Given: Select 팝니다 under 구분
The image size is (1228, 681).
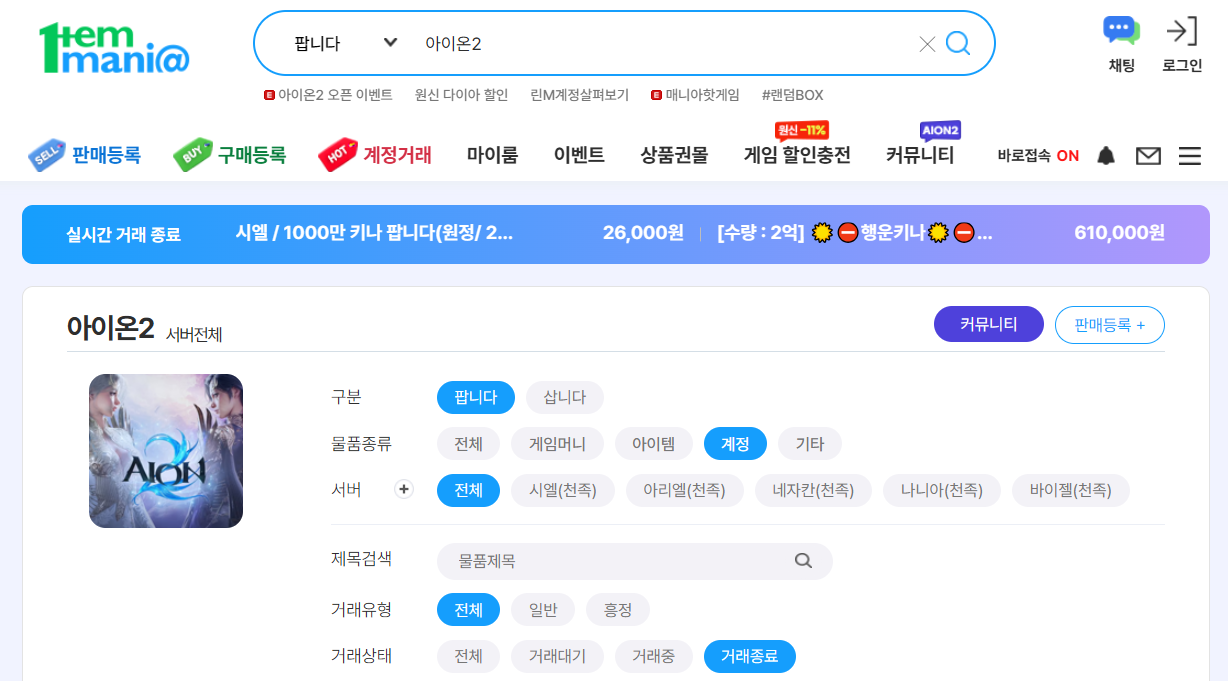Looking at the screenshot, I should 476,397.
